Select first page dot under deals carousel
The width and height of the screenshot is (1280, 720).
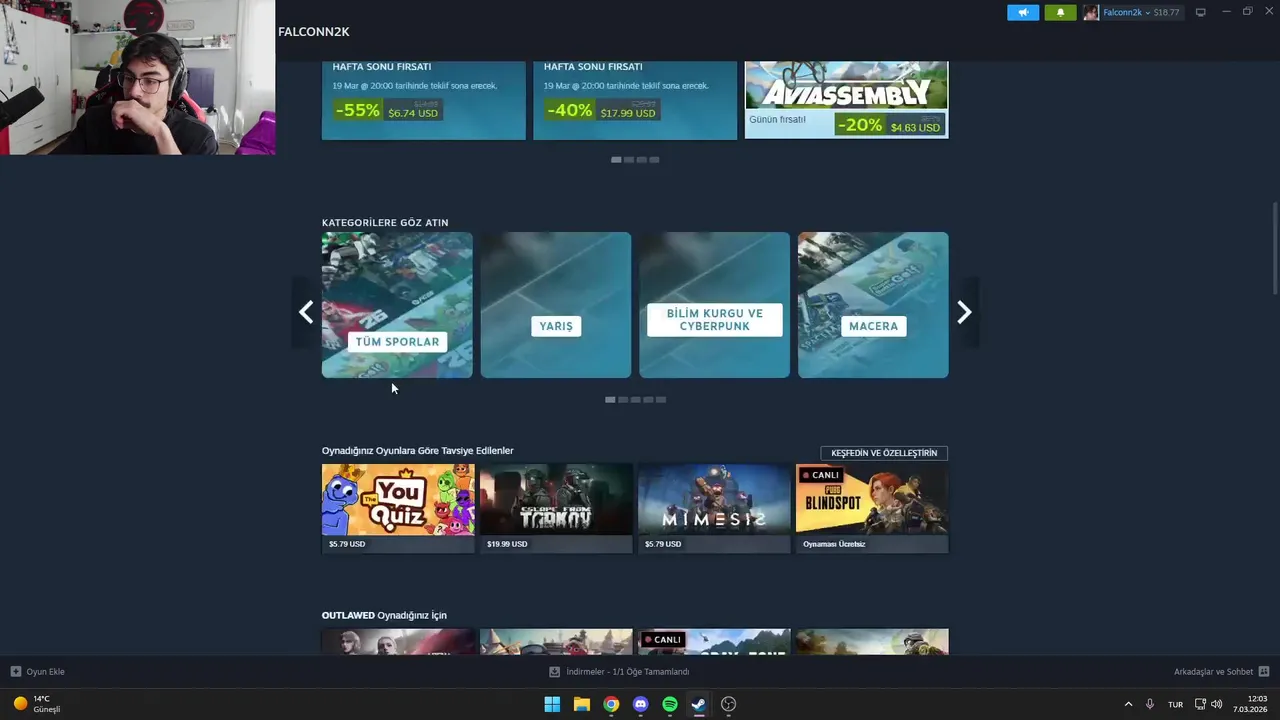pos(616,160)
